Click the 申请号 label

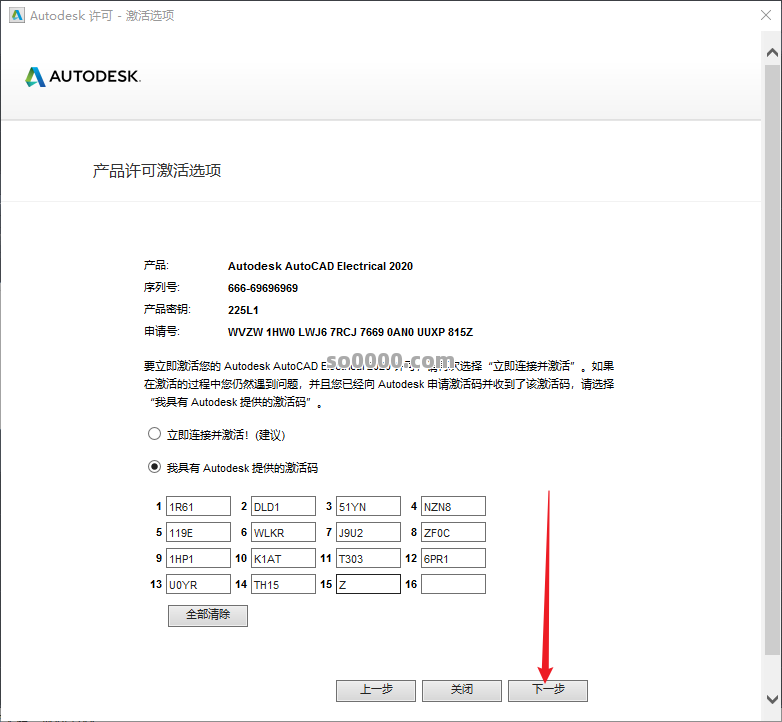tap(162, 331)
